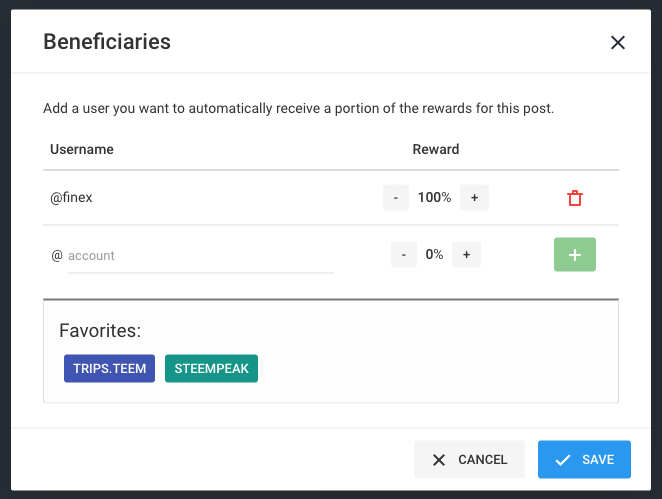The image size is (662, 499).
Task: Click the Beneficiaries dialog title
Action: [x=107, y=42]
